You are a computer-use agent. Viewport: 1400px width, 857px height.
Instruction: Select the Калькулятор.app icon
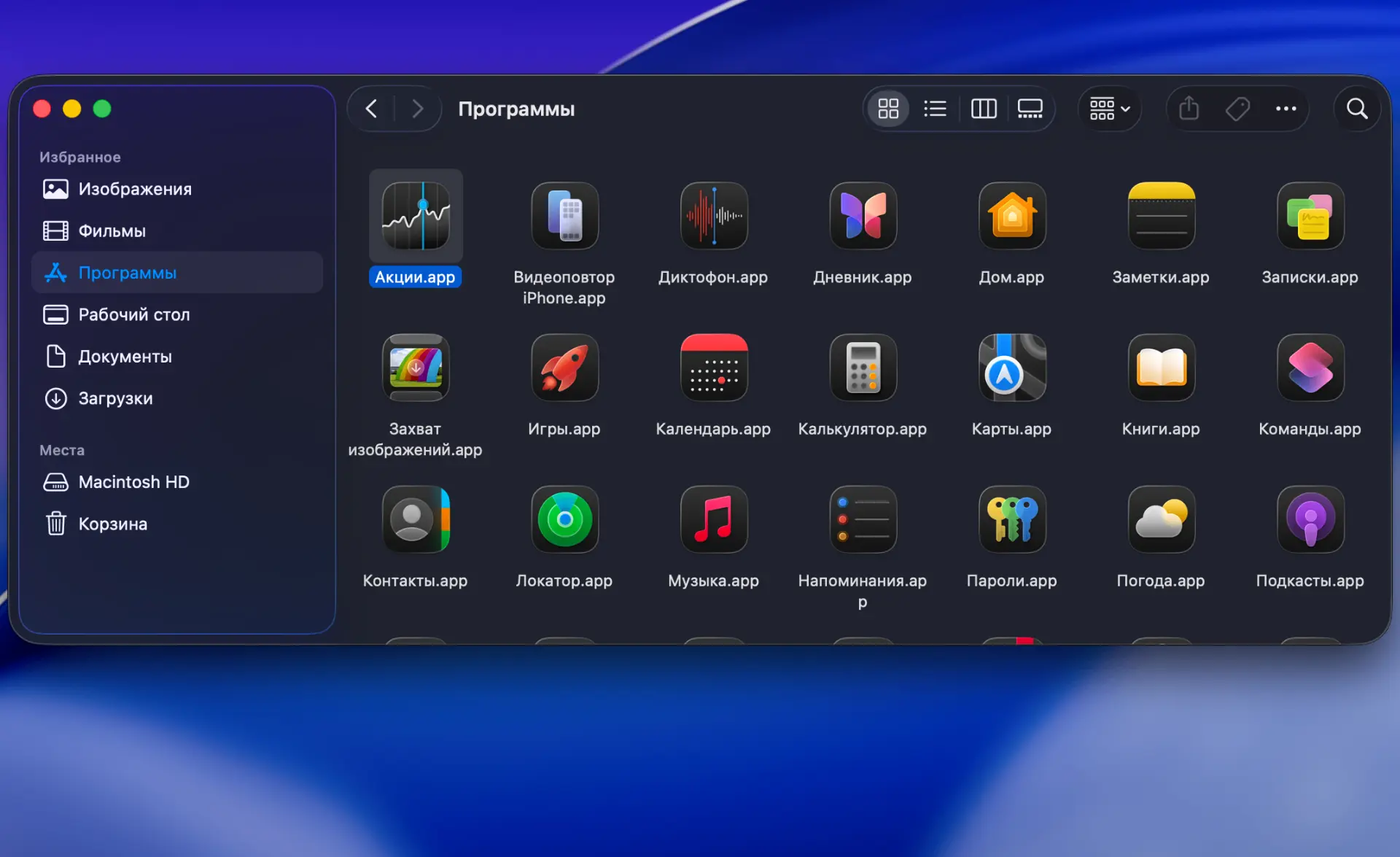coord(863,368)
